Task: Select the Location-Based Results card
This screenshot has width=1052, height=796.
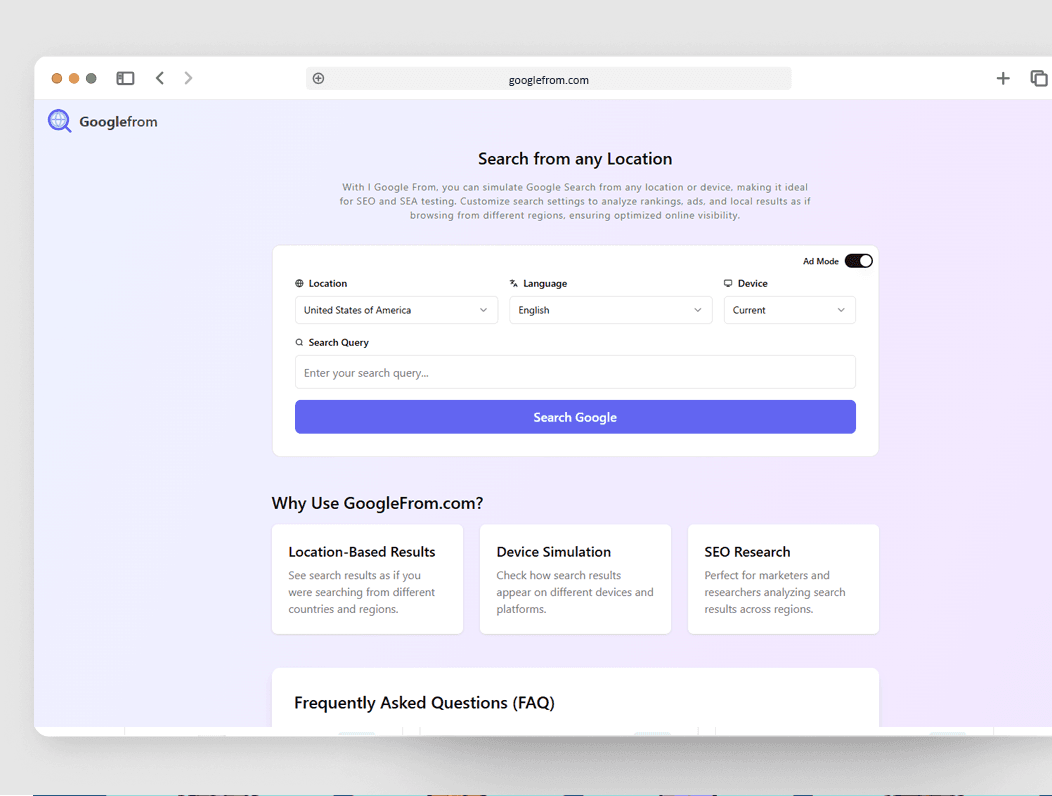Action: tap(367, 579)
